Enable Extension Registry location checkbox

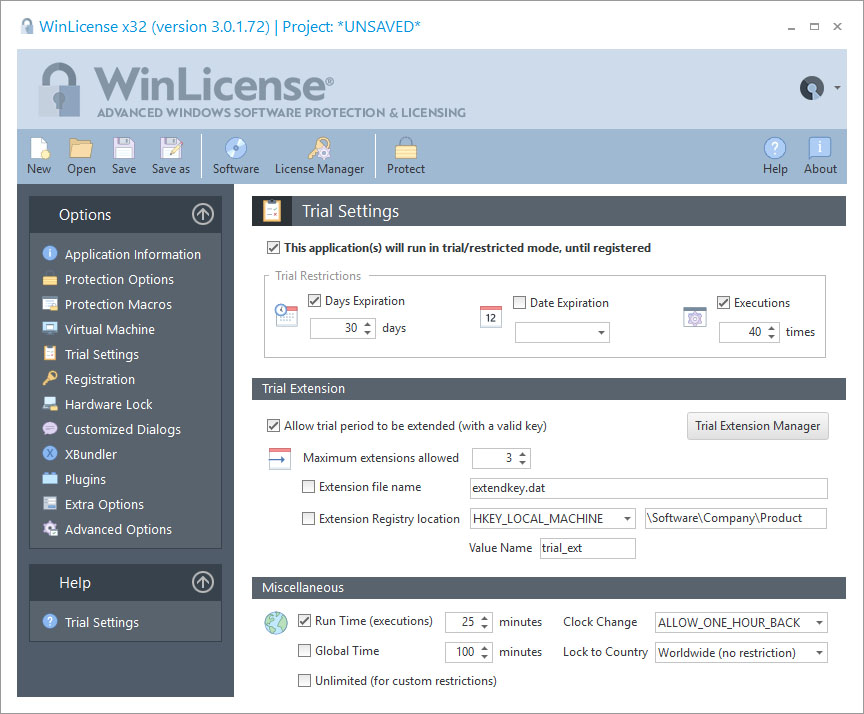point(308,518)
